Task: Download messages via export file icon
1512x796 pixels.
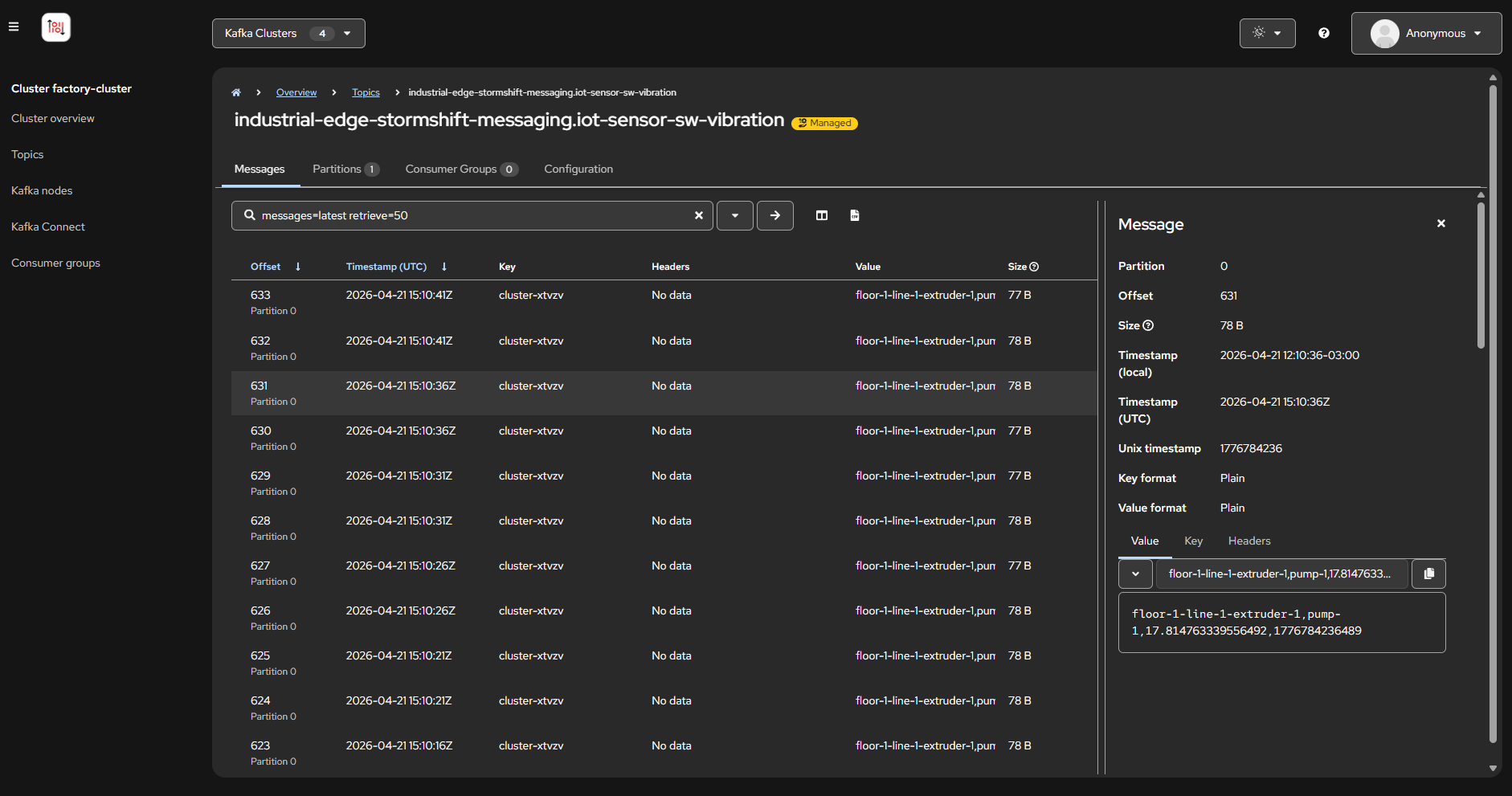Action: click(x=855, y=215)
